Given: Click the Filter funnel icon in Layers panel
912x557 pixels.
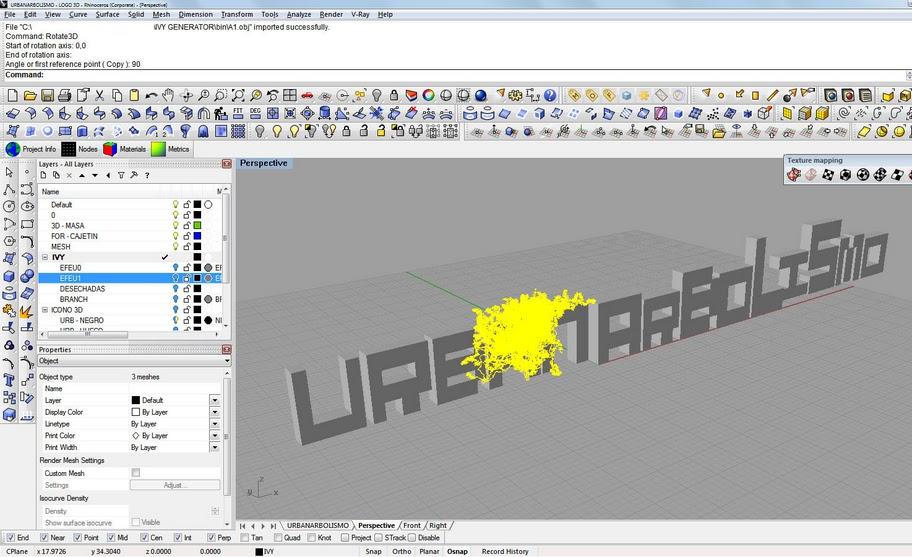Looking at the screenshot, I should [121, 175].
